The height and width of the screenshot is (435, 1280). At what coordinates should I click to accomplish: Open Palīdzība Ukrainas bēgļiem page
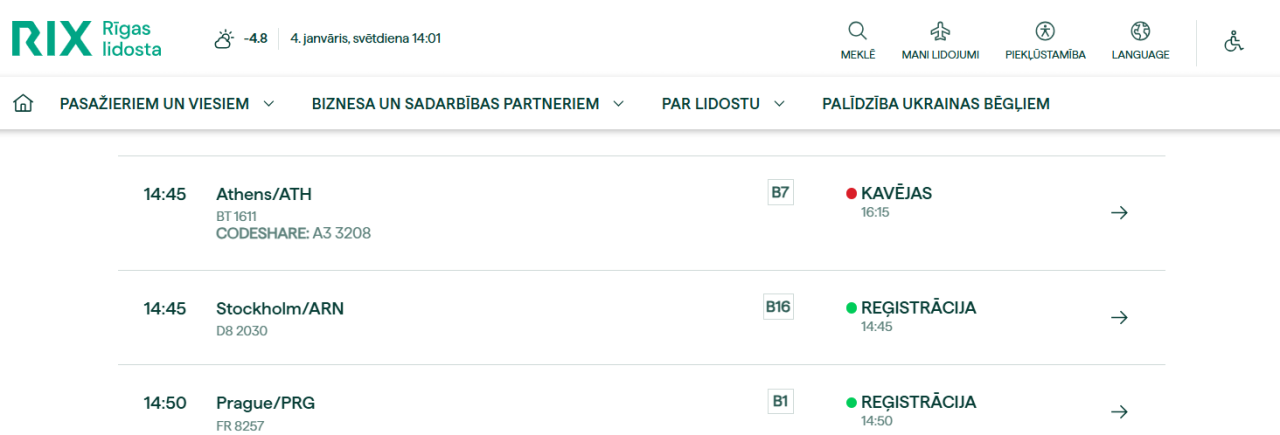(935, 103)
